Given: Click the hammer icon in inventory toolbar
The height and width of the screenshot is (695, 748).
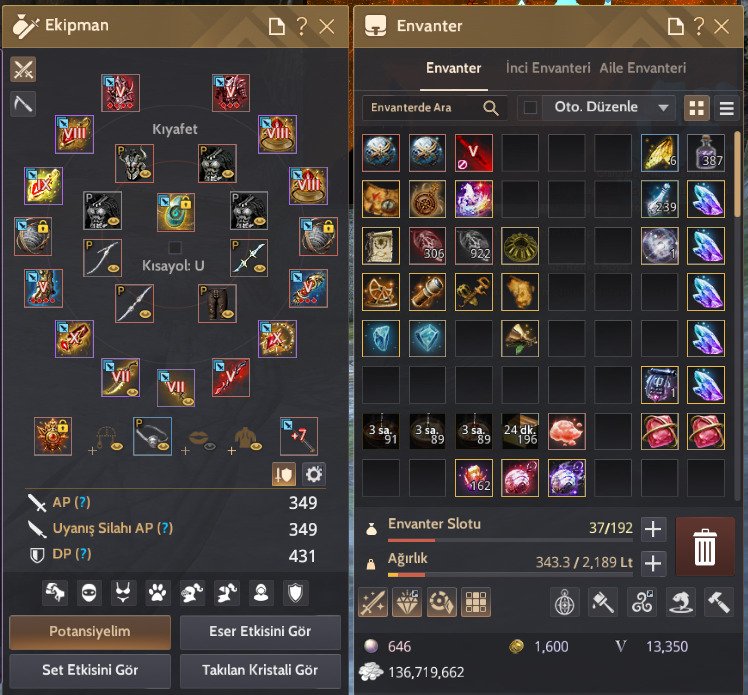Looking at the screenshot, I should [x=718, y=602].
